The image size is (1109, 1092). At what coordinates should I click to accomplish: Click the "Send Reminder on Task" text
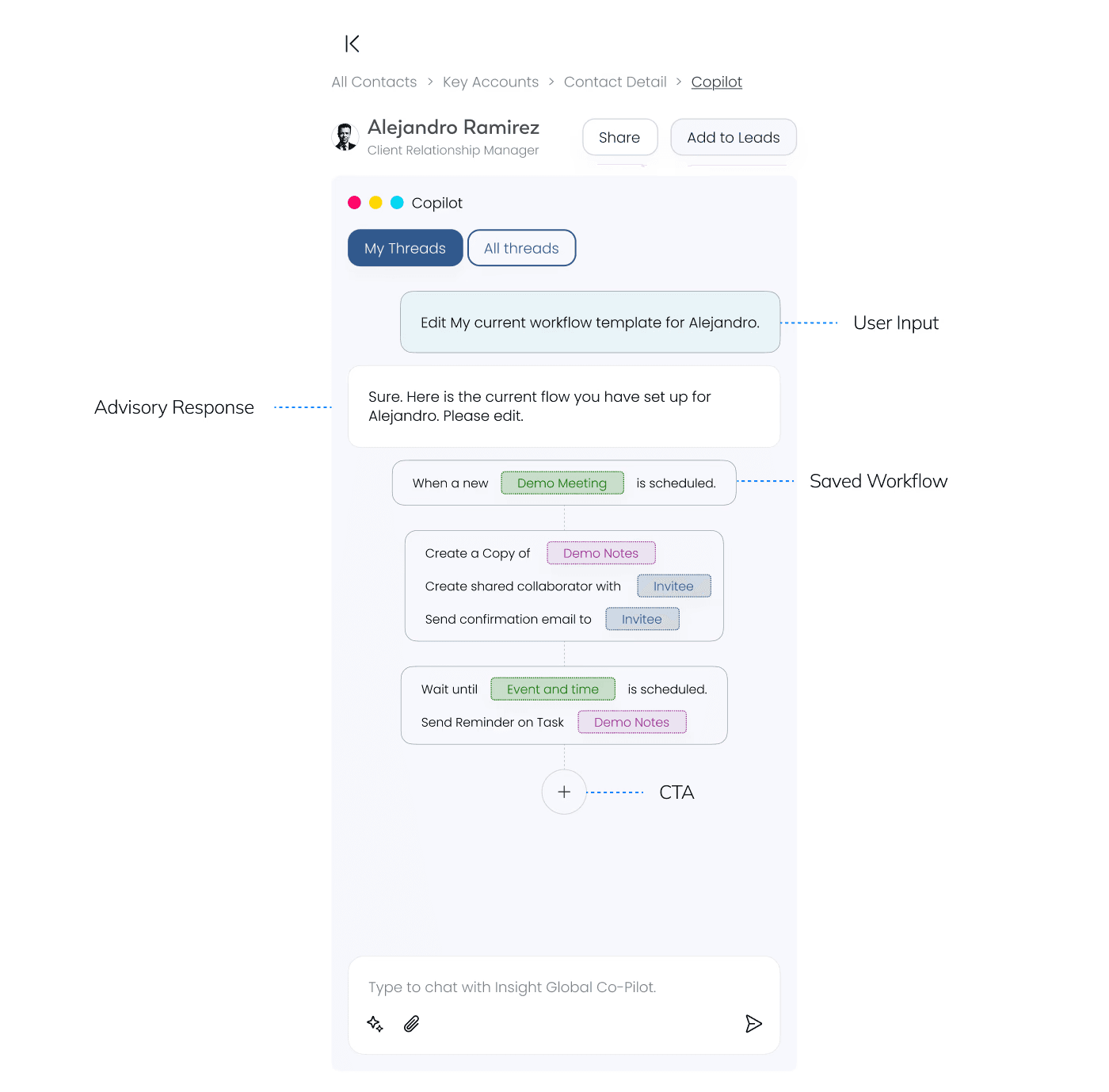492,722
